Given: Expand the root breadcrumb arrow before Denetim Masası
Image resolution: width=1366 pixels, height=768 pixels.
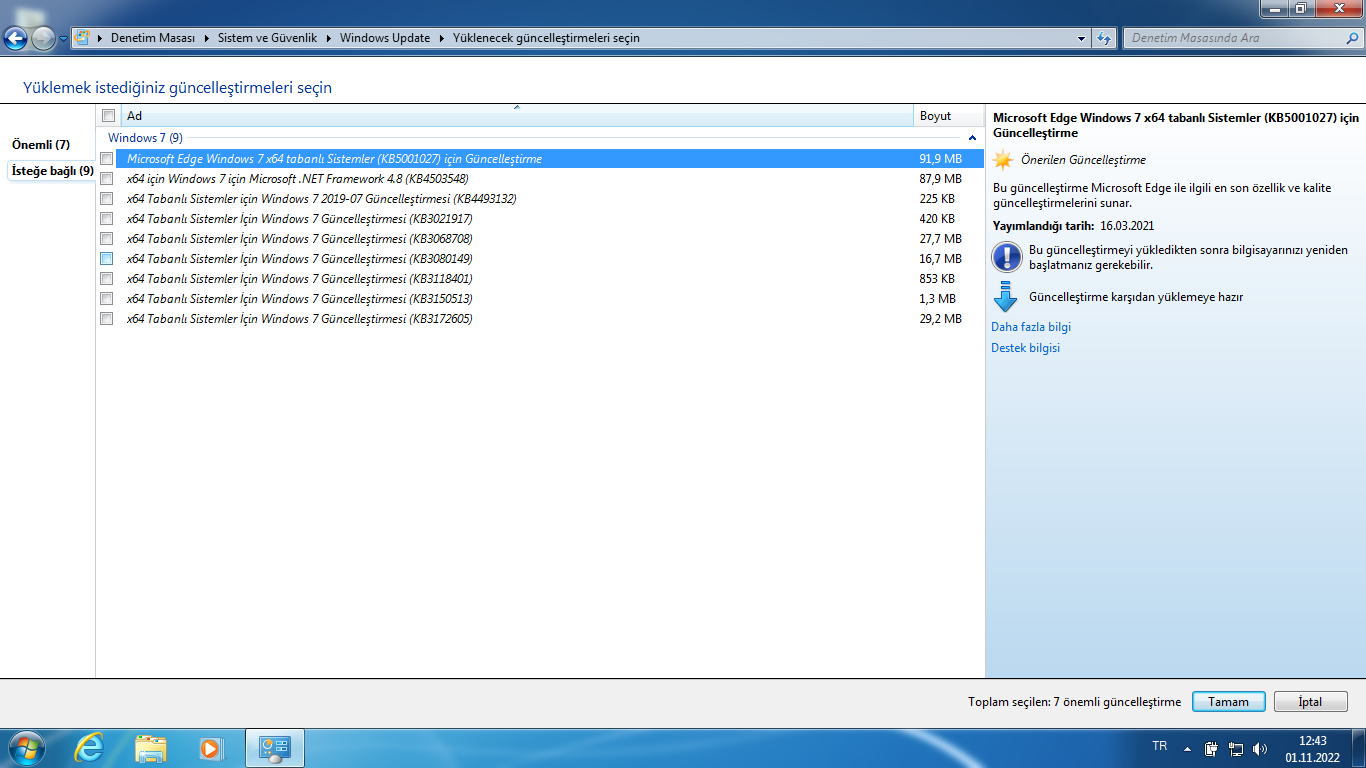Looking at the screenshot, I should click(x=100, y=38).
